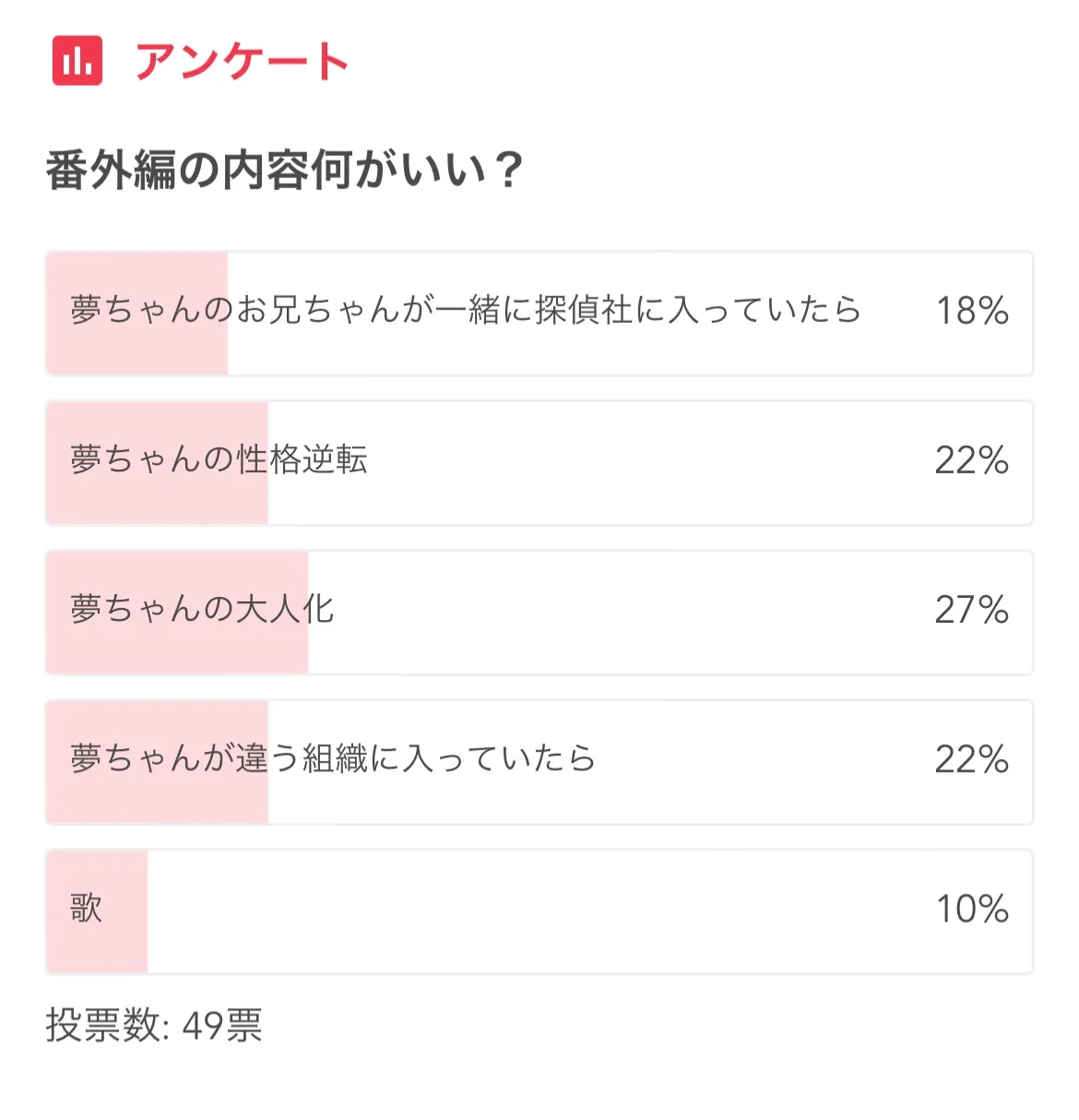The width and height of the screenshot is (1079, 1120).
Task: Click the poll graph symbol next to アンケート
Action: pos(77,62)
